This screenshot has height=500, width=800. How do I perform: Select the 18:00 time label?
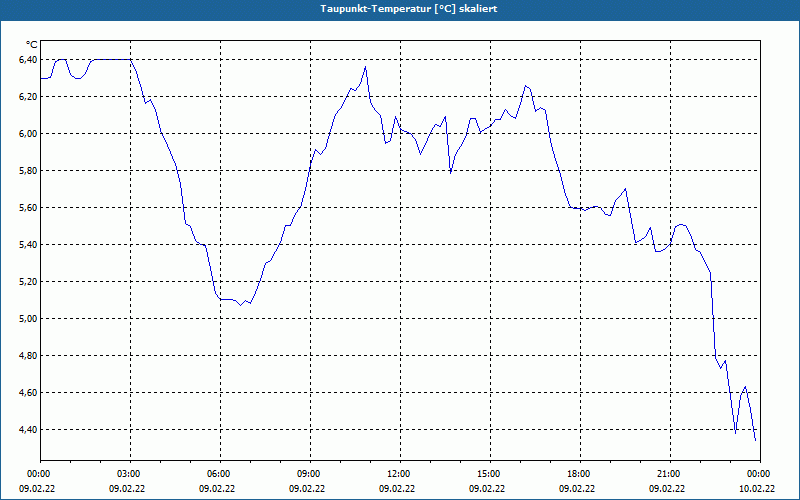coord(580,474)
